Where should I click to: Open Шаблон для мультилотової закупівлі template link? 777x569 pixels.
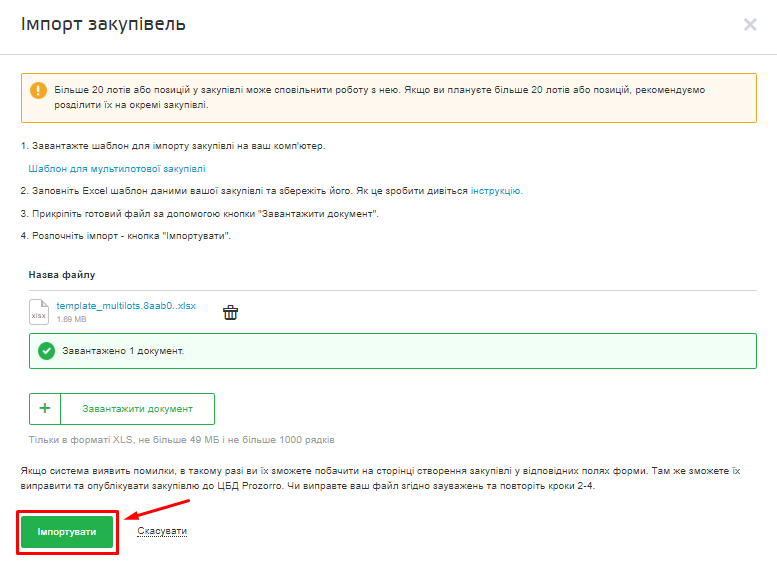pyautogui.click(x=117, y=169)
